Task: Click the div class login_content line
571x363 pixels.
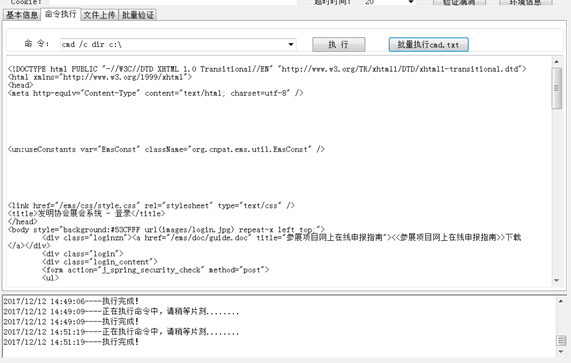Action: (100, 262)
